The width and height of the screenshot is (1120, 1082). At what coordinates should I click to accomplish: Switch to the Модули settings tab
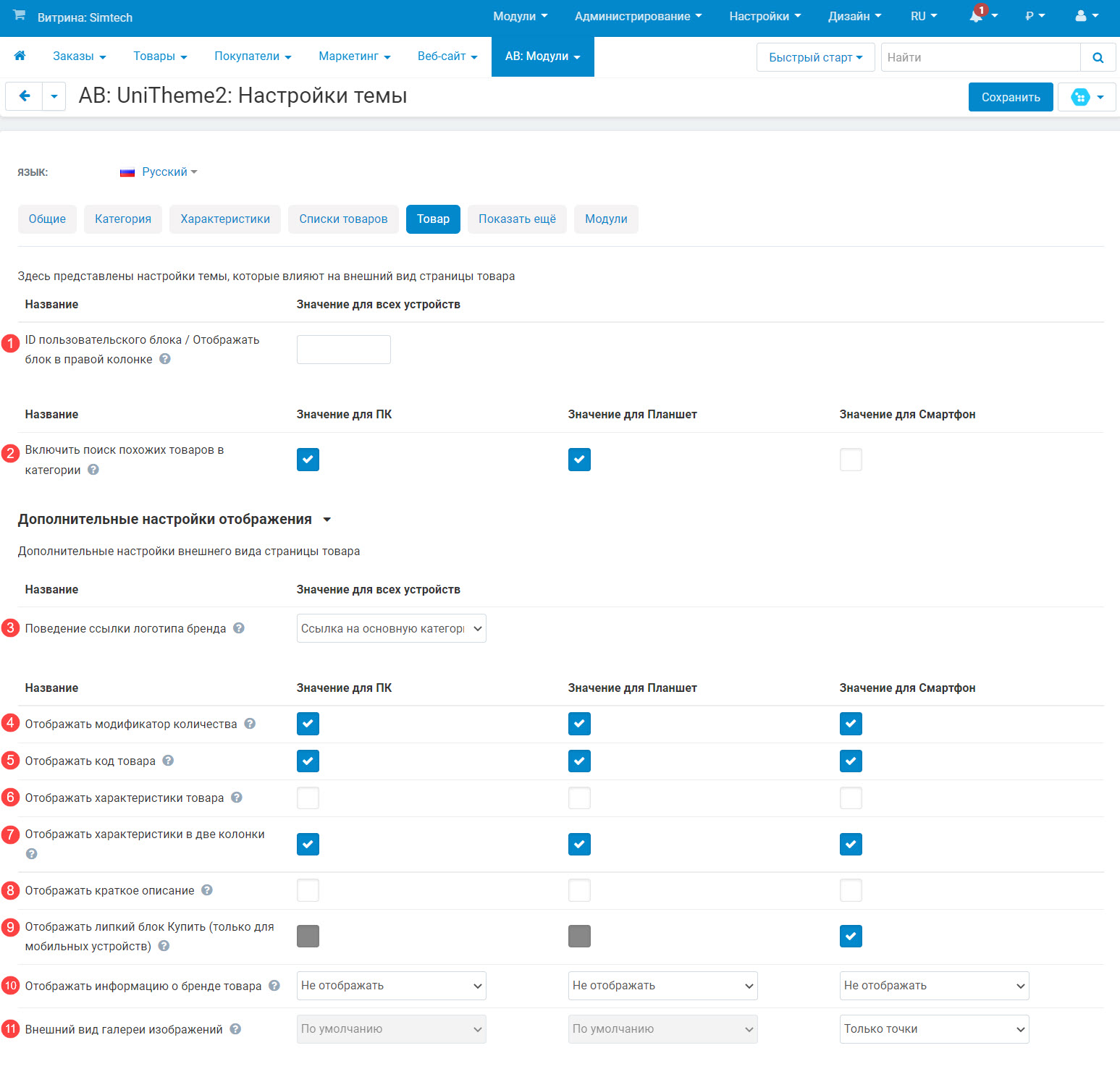click(606, 219)
